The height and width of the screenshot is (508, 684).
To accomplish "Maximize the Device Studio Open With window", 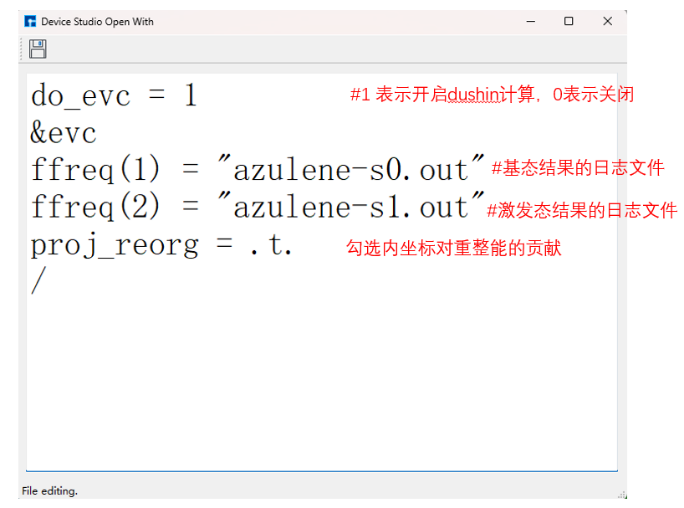I will click(568, 21).
